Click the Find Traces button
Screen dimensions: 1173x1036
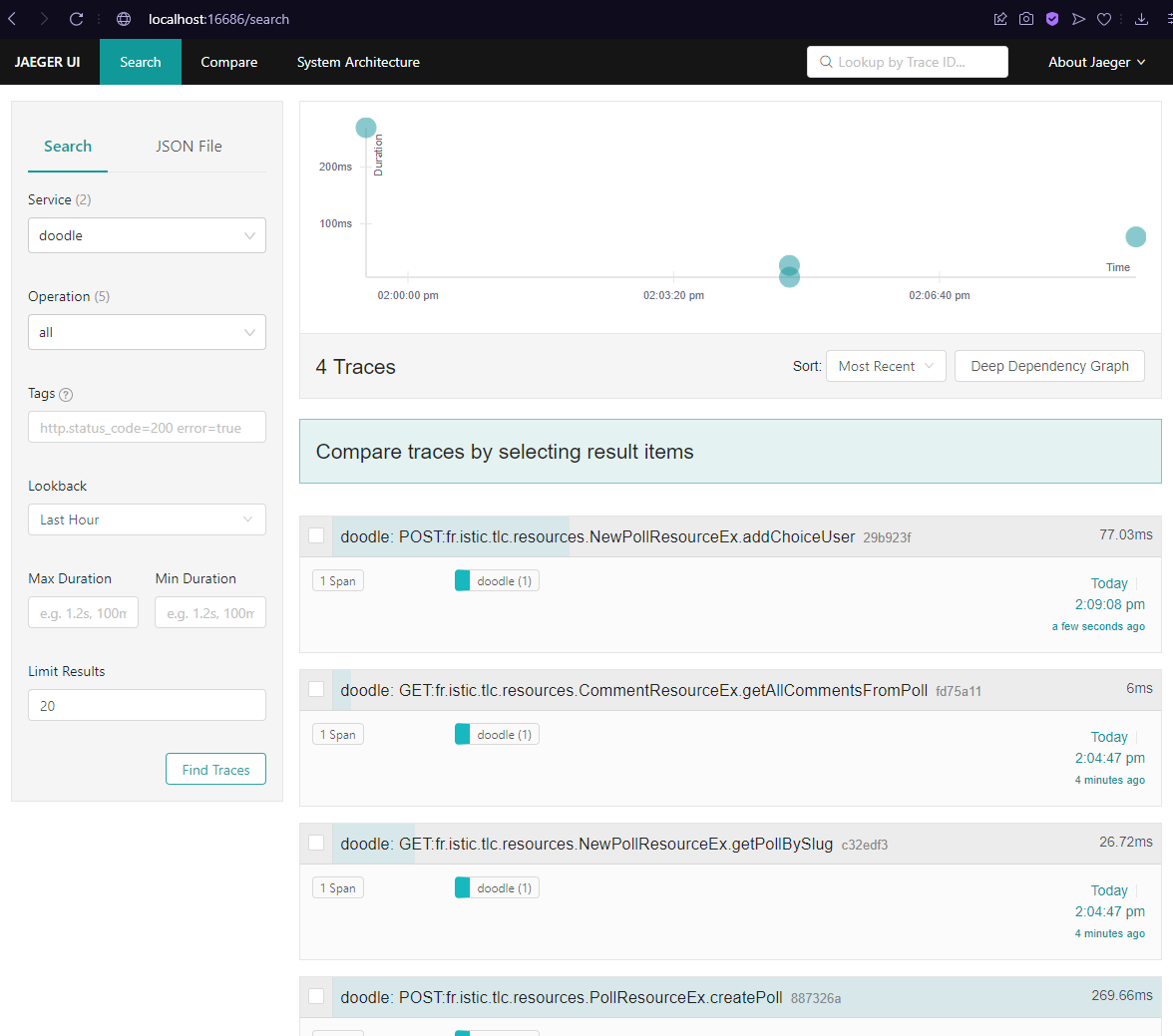tap(215, 769)
